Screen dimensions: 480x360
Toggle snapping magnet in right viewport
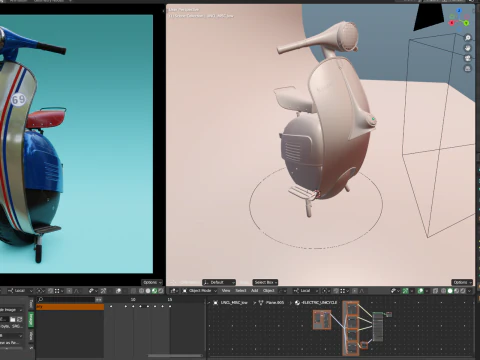(x=336, y=291)
